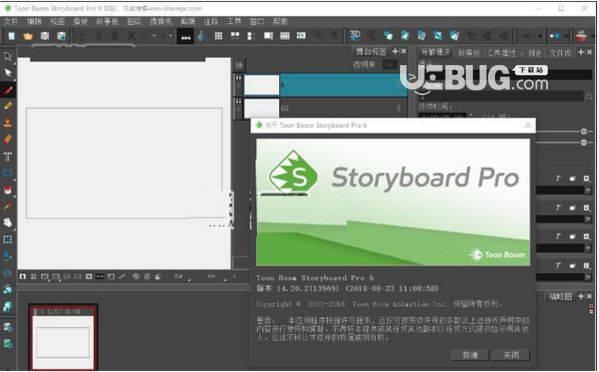The height and width of the screenshot is (372, 599).
Task: Switch to the 故事板 panel tab
Action: pyautogui.click(x=469, y=53)
